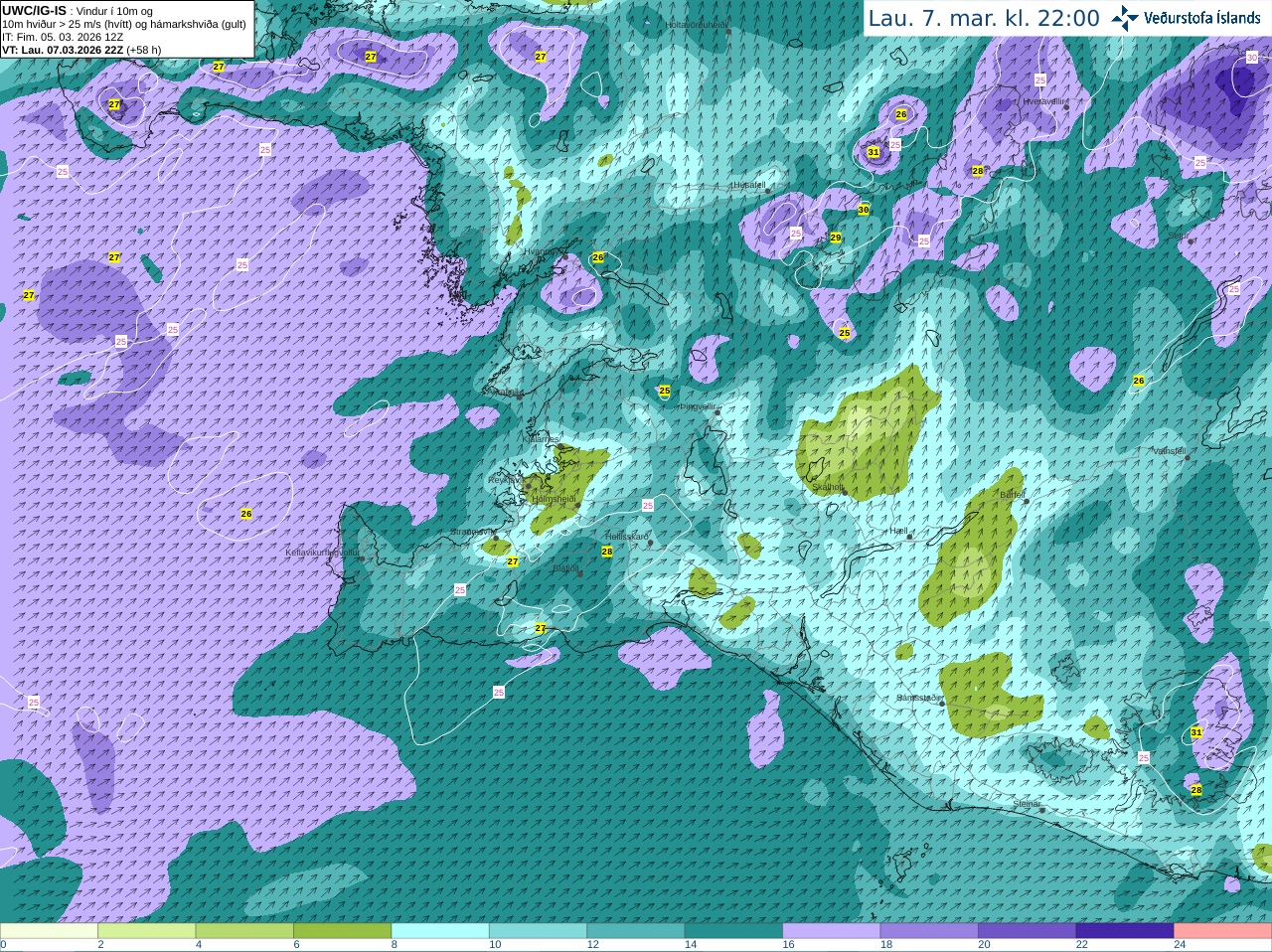Click the Hæll station label

pos(899,532)
